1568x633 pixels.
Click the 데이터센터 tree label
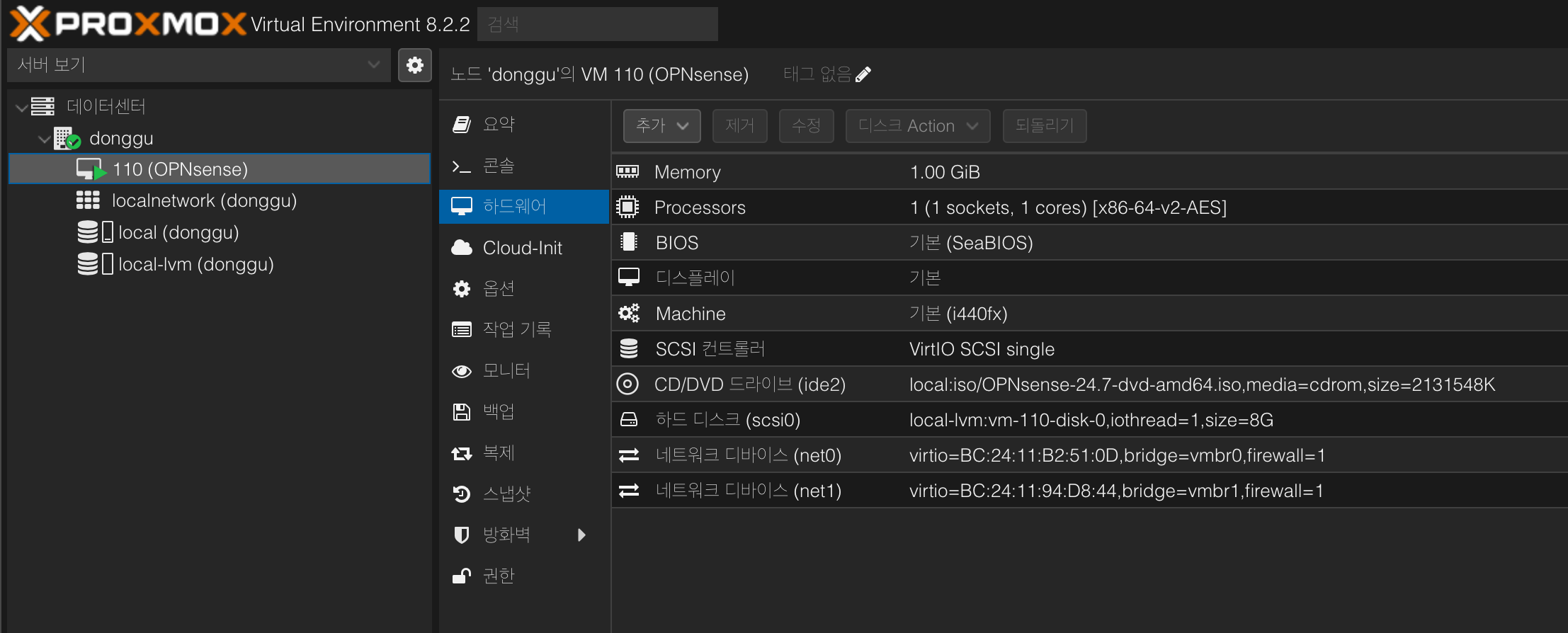pyautogui.click(x=106, y=106)
